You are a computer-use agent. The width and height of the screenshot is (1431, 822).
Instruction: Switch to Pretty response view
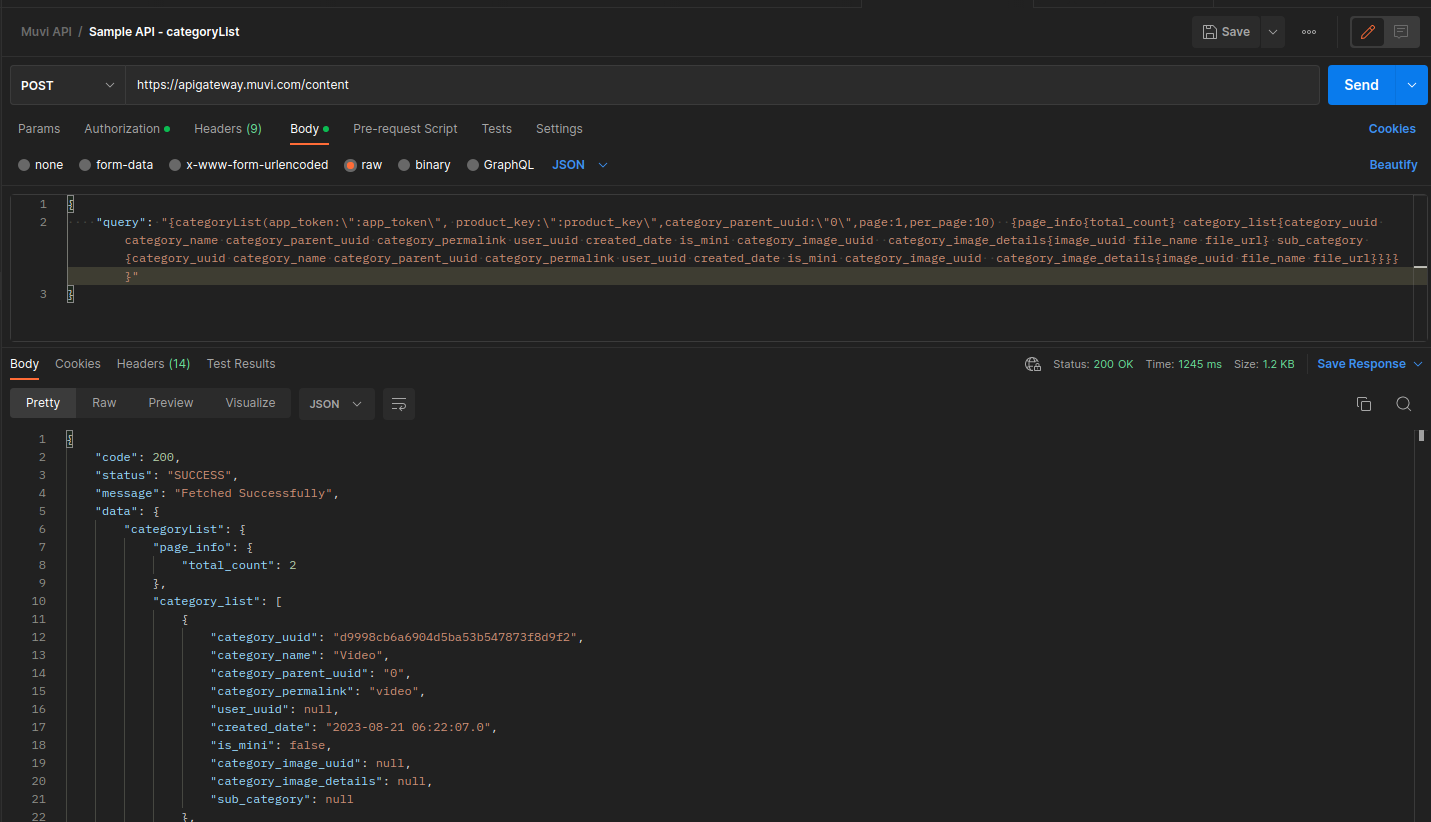coord(43,403)
